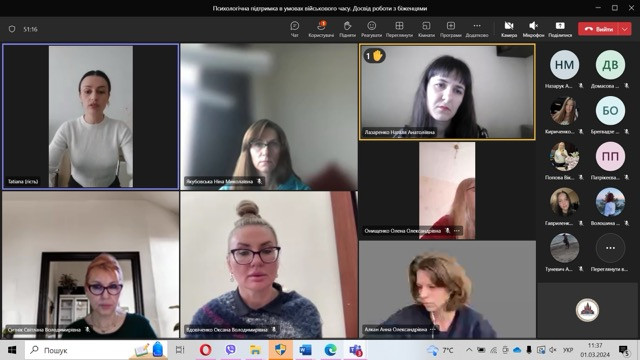Select Tatiana (гість) video tile

(x=91, y=116)
